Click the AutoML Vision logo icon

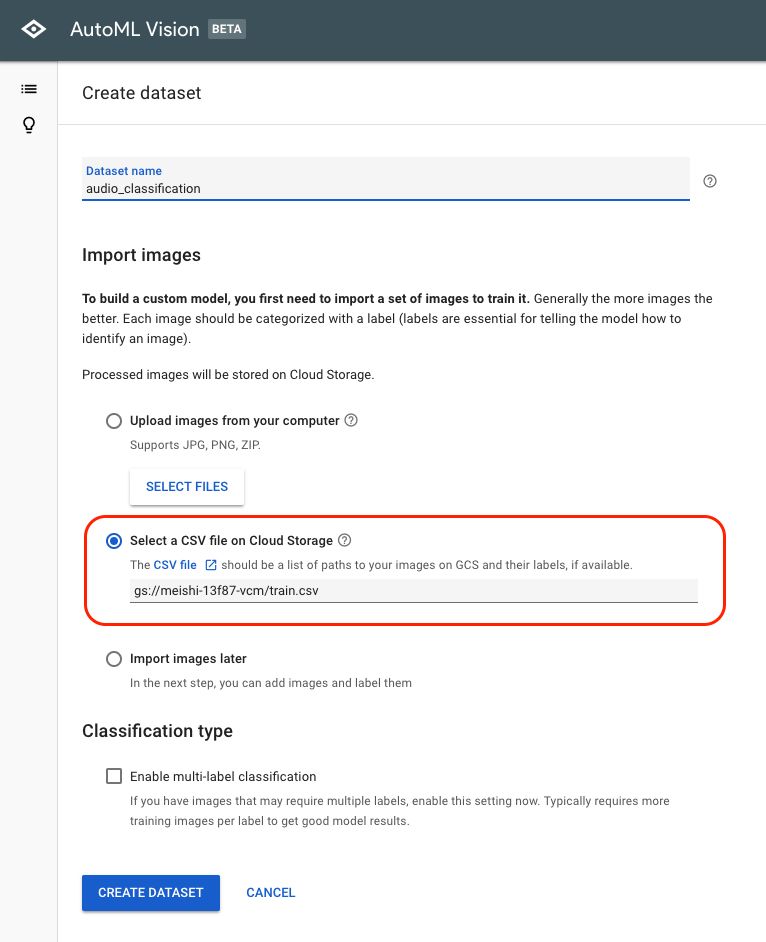point(33,30)
